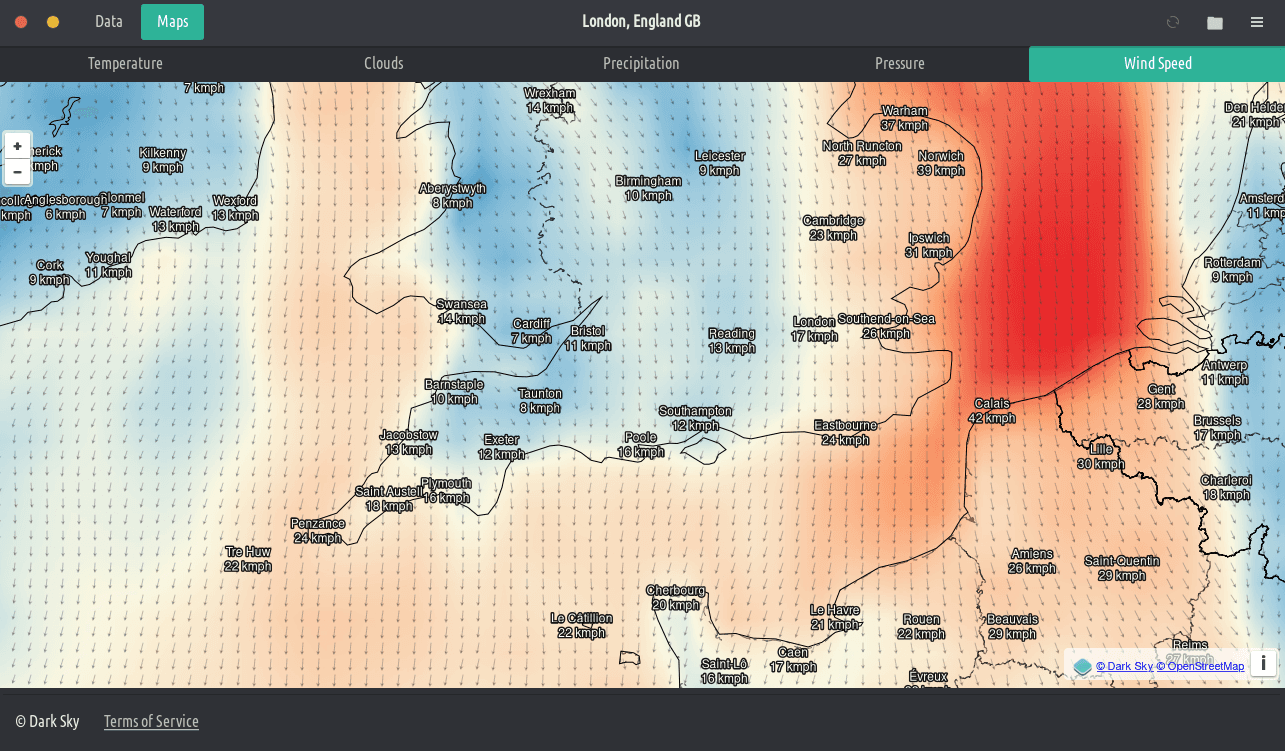
Task: Open the © Dark Sky map attribution link
Action: point(1124,666)
